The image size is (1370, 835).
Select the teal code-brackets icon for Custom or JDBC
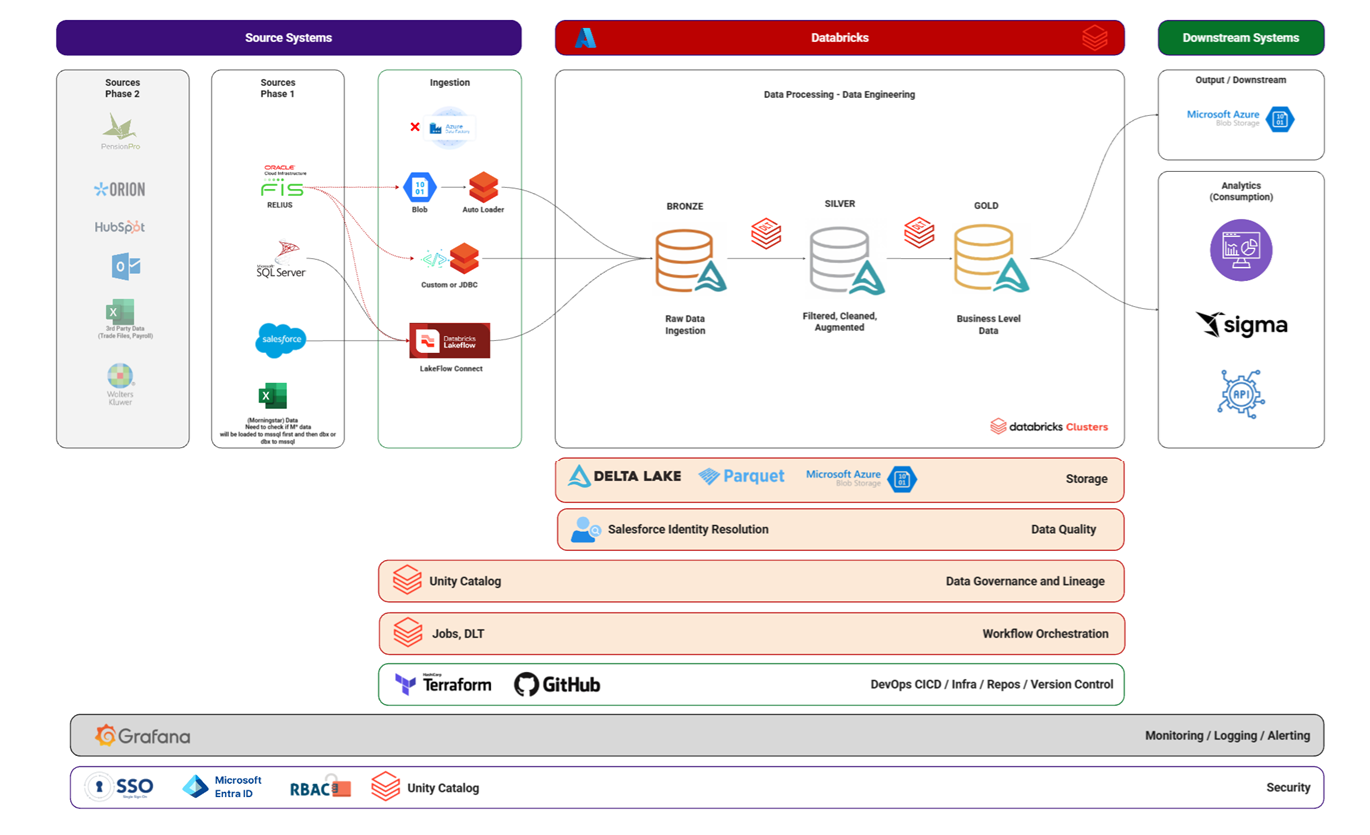434,259
